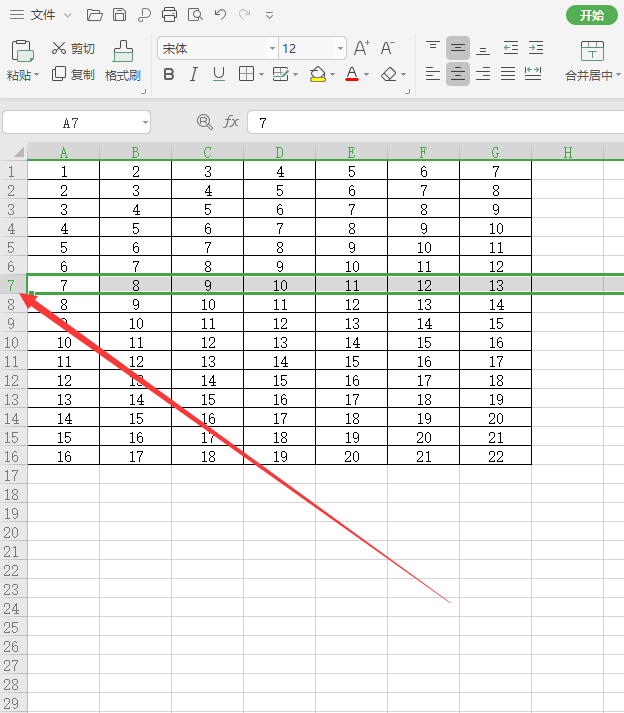Switch to the 开始 ribbon tab
This screenshot has height=713, width=624.
[591, 15]
